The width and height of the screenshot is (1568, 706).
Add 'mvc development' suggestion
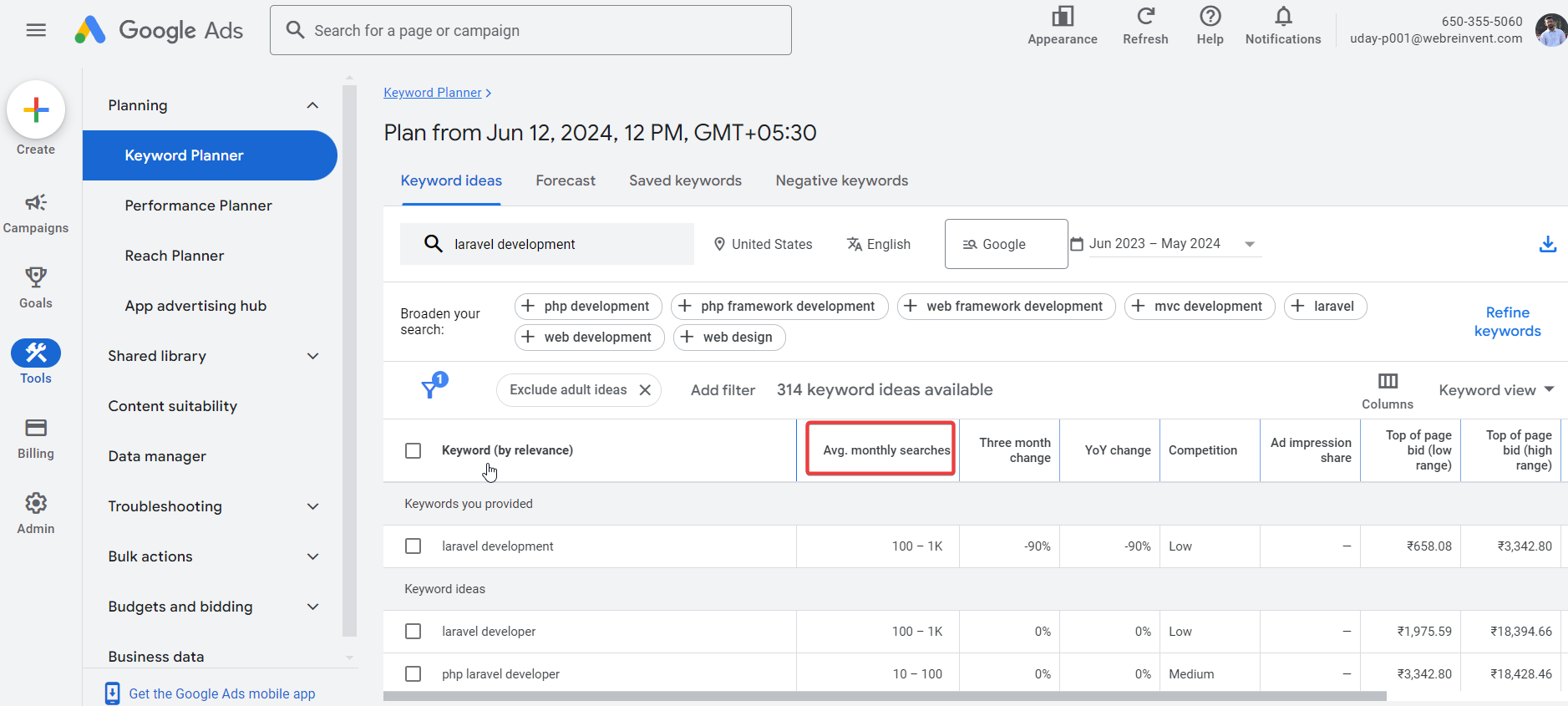click(1200, 307)
